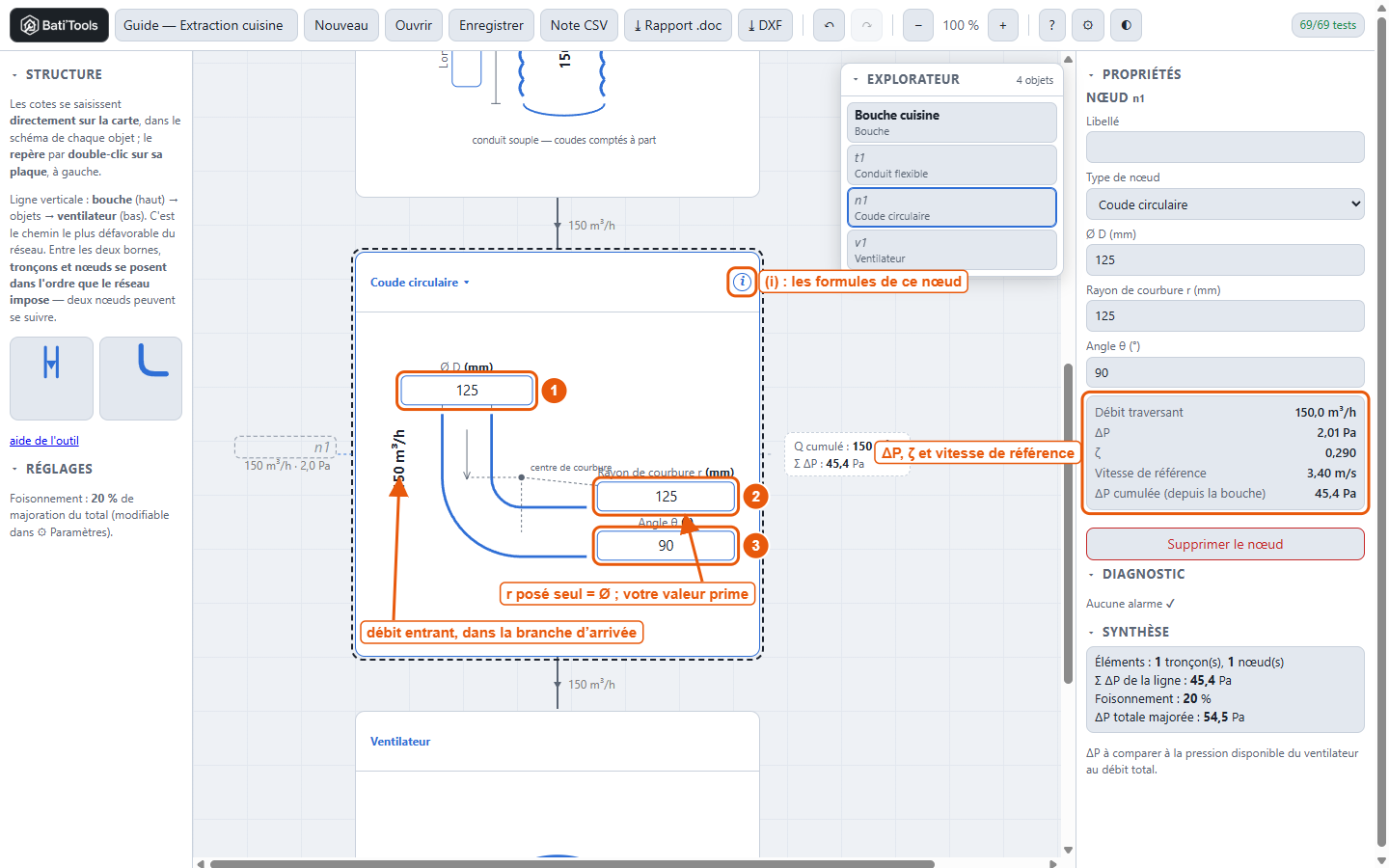
Task: Zoom out with the minus button
Action: [918, 25]
